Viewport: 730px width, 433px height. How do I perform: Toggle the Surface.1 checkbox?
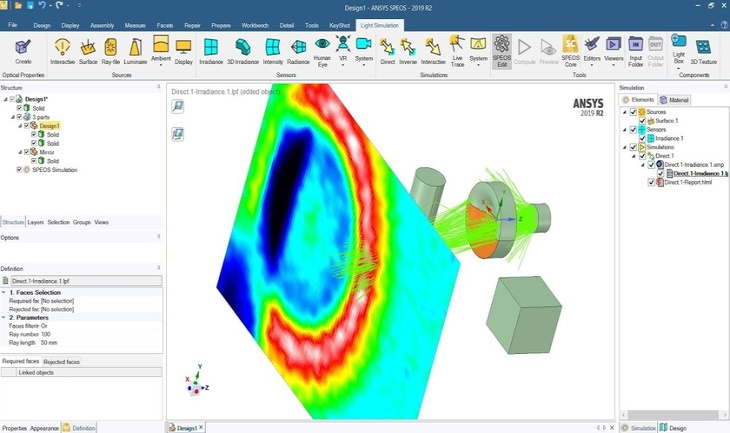[642, 121]
